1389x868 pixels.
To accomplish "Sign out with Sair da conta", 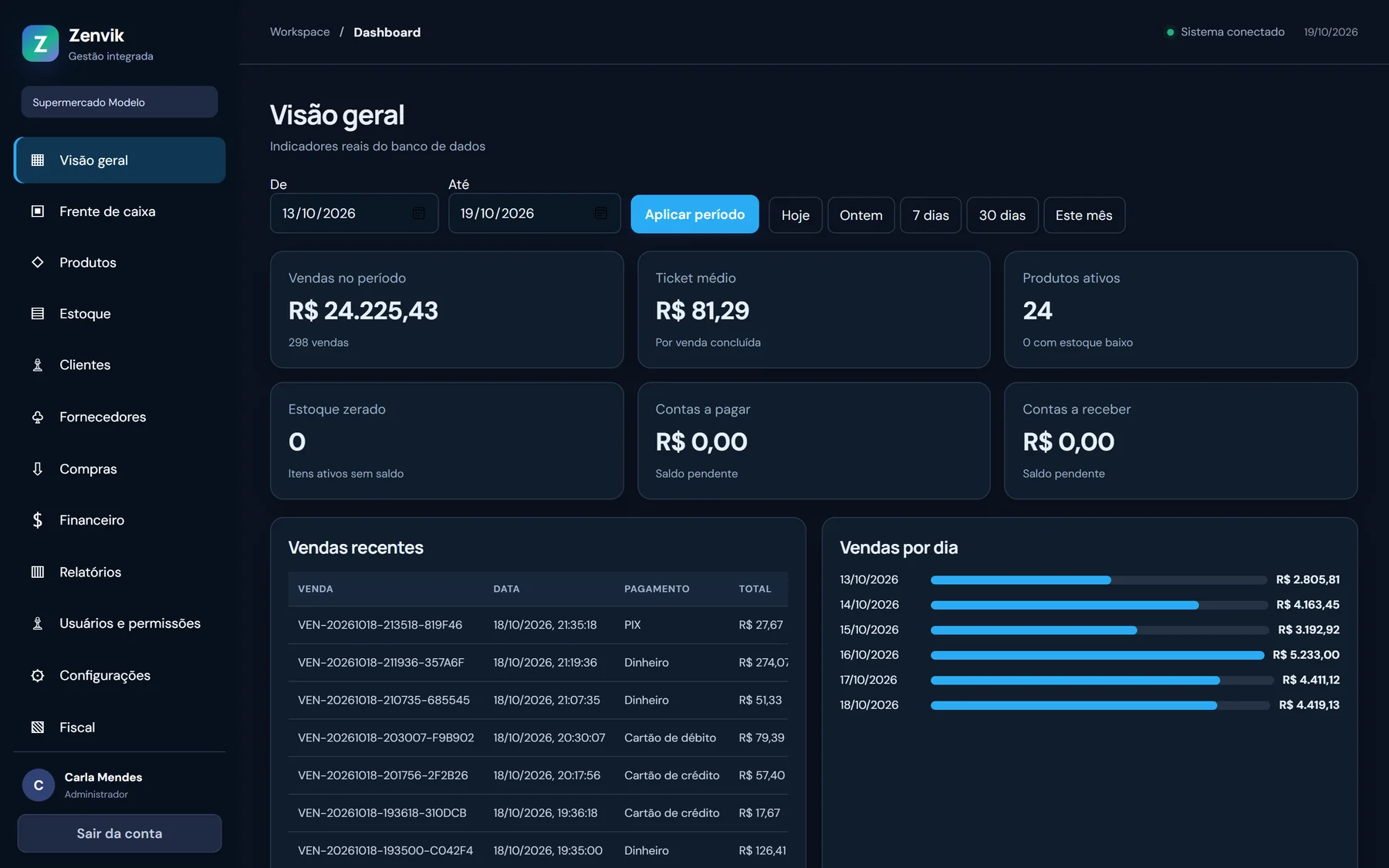I will coord(120,833).
